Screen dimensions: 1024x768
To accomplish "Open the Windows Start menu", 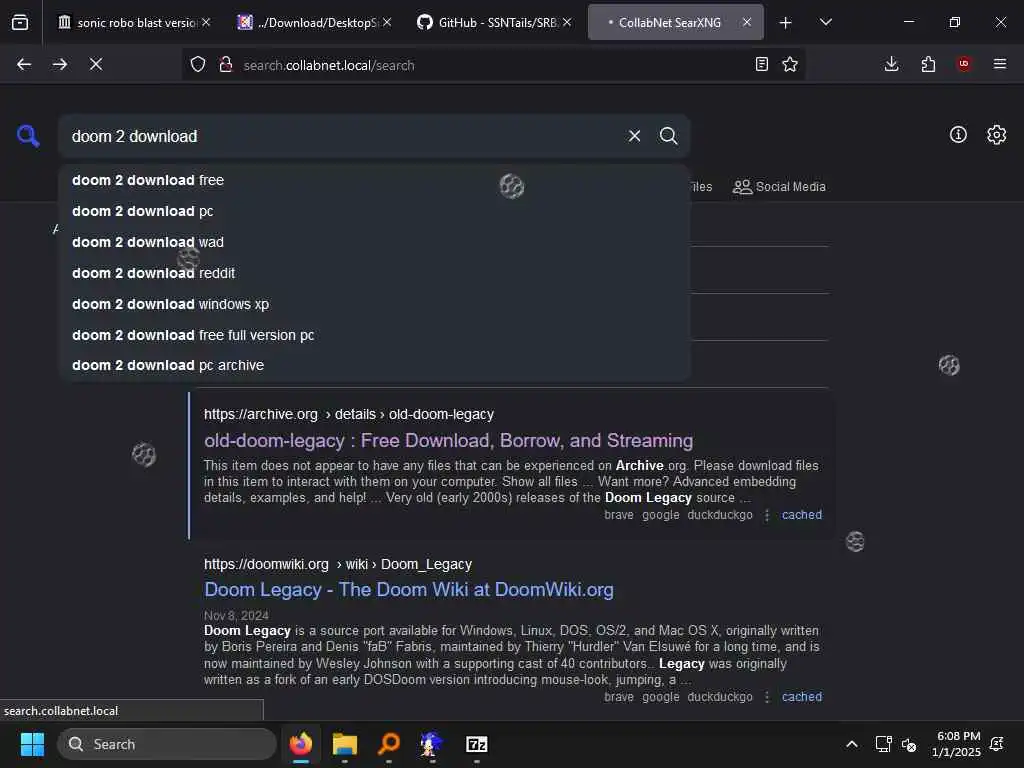I will coord(32,744).
